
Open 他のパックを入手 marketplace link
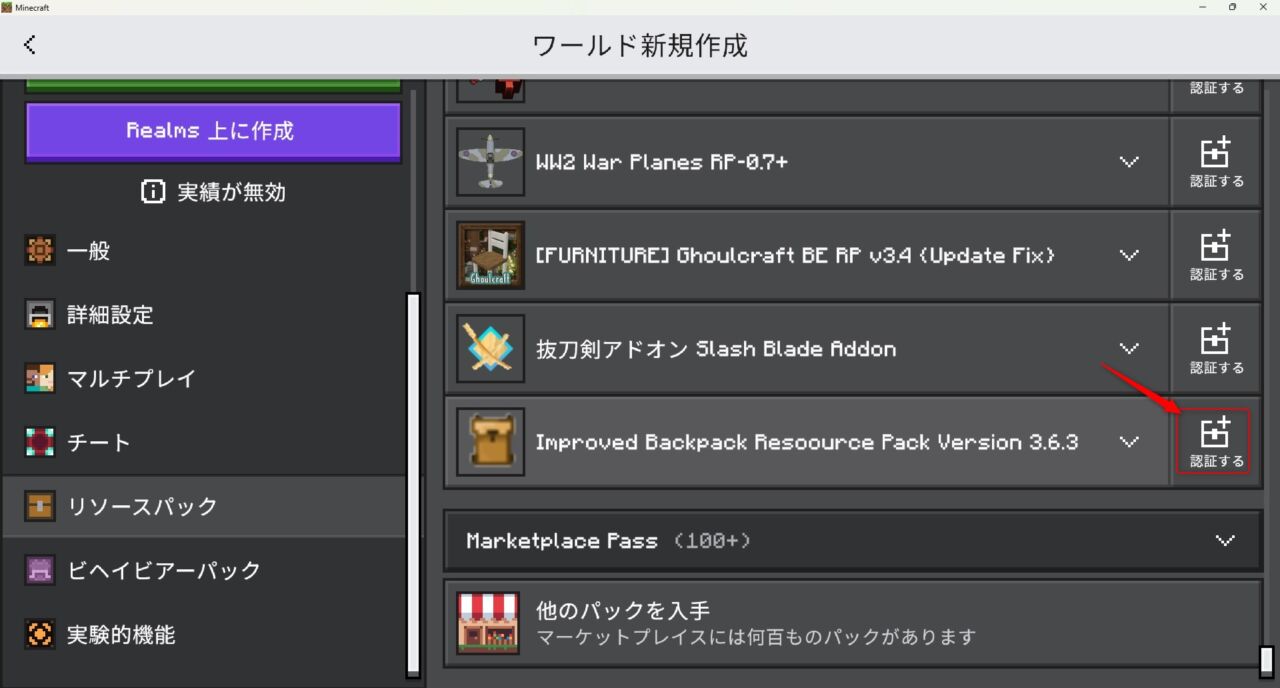click(x=852, y=623)
